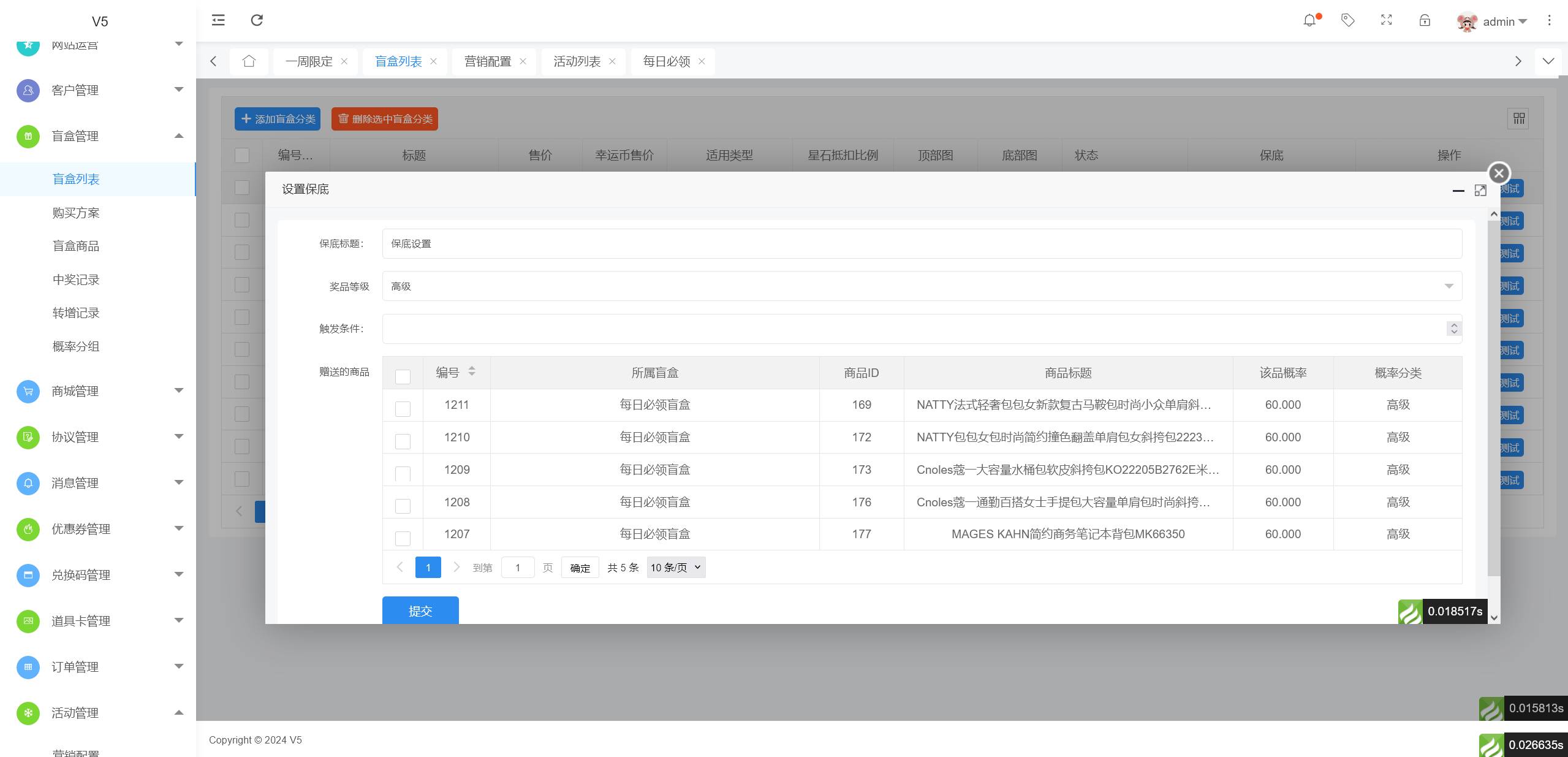Click the page number input field
Image resolution: width=1568 pixels, height=757 pixels.
point(517,567)
